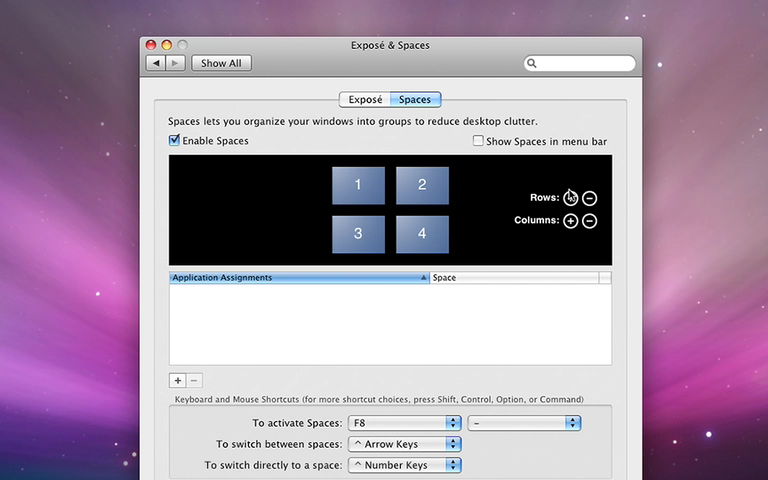768x480 pixels.
Task: Select space thumbnail 1
Action: tap(359, 185)
